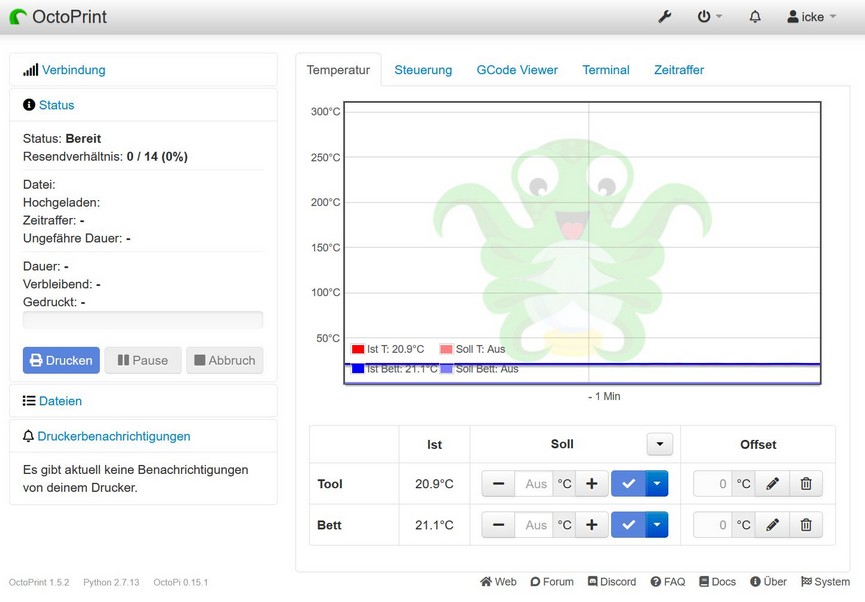Image resolution: width=865 pixels, height=602 pixels.
Task: Click the Tool target temperature field
Action: point(534,484)
